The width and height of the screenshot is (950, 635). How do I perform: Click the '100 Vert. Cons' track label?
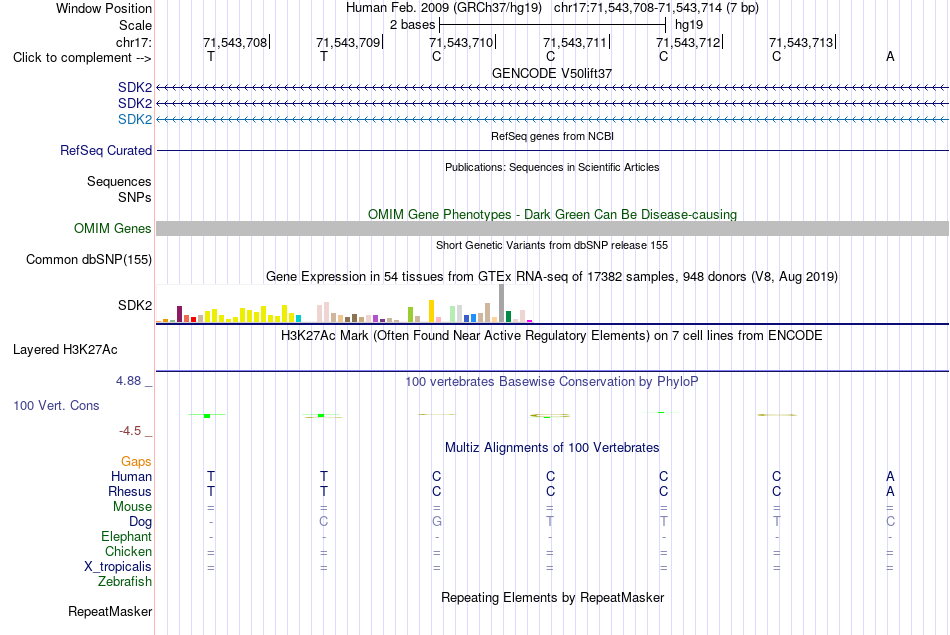point(56,405)
